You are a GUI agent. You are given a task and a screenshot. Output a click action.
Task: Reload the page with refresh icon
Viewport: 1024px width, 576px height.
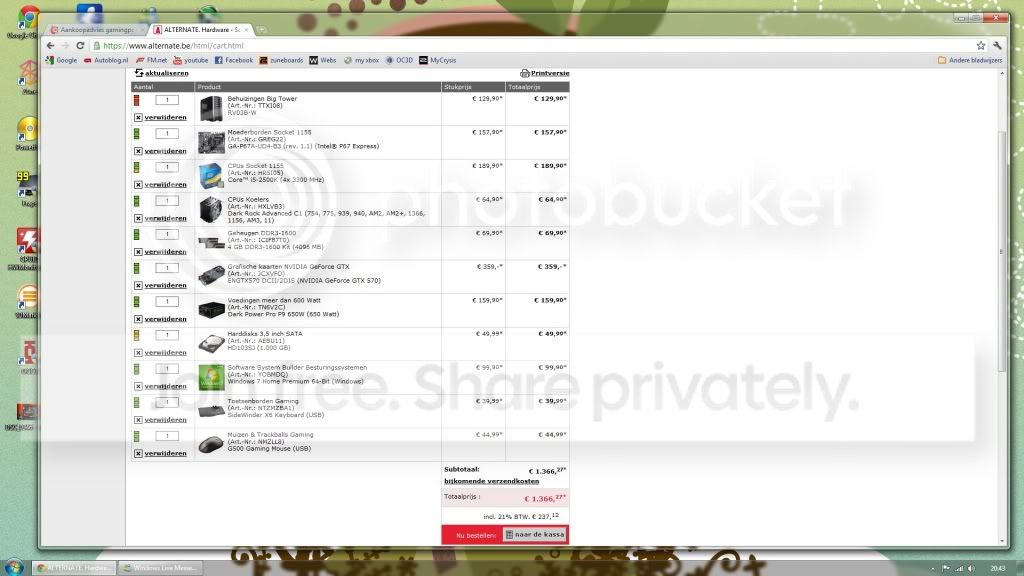coord(80,46)
